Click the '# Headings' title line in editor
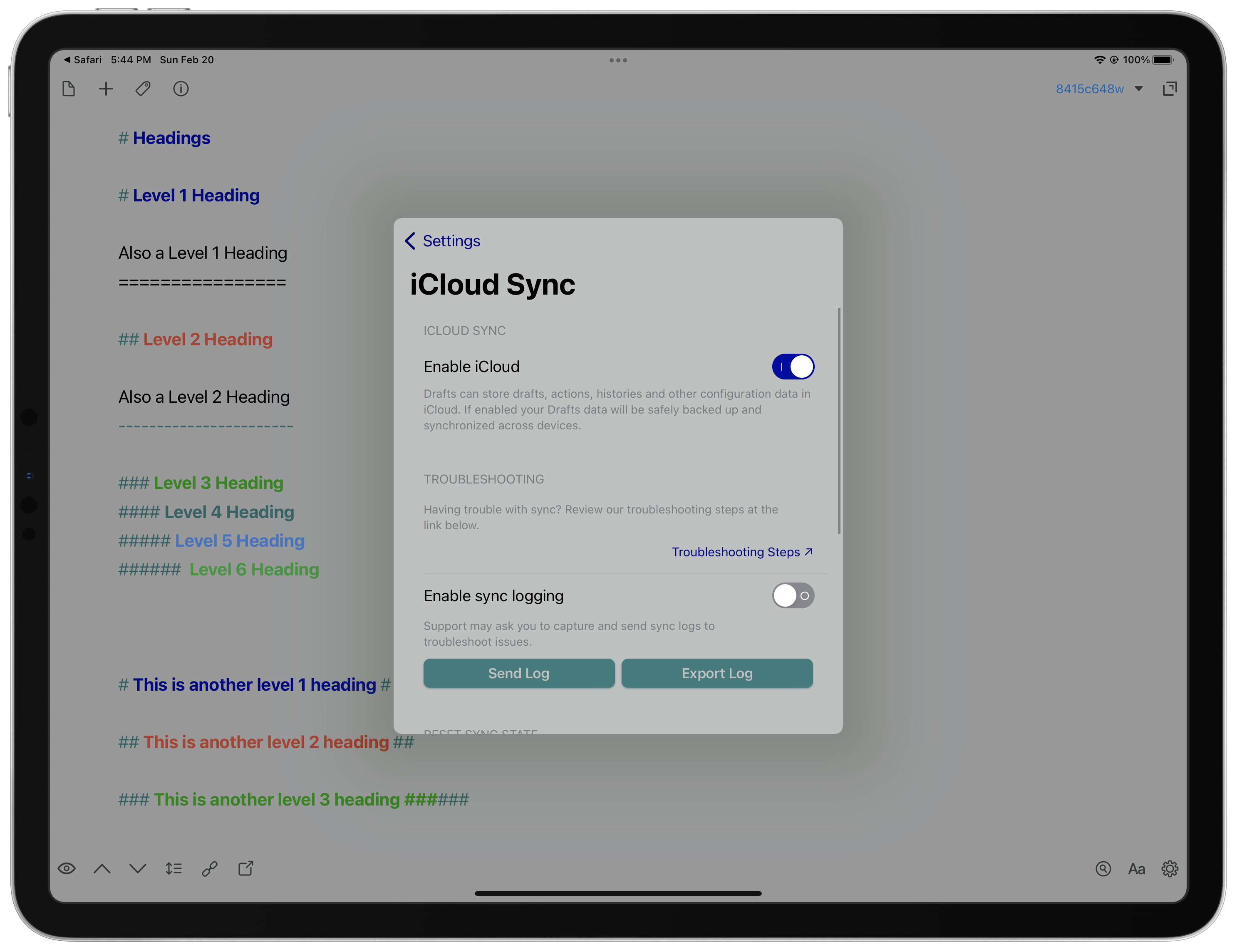1237x952 pixels. pyautogui.click(x=164, y=138)
